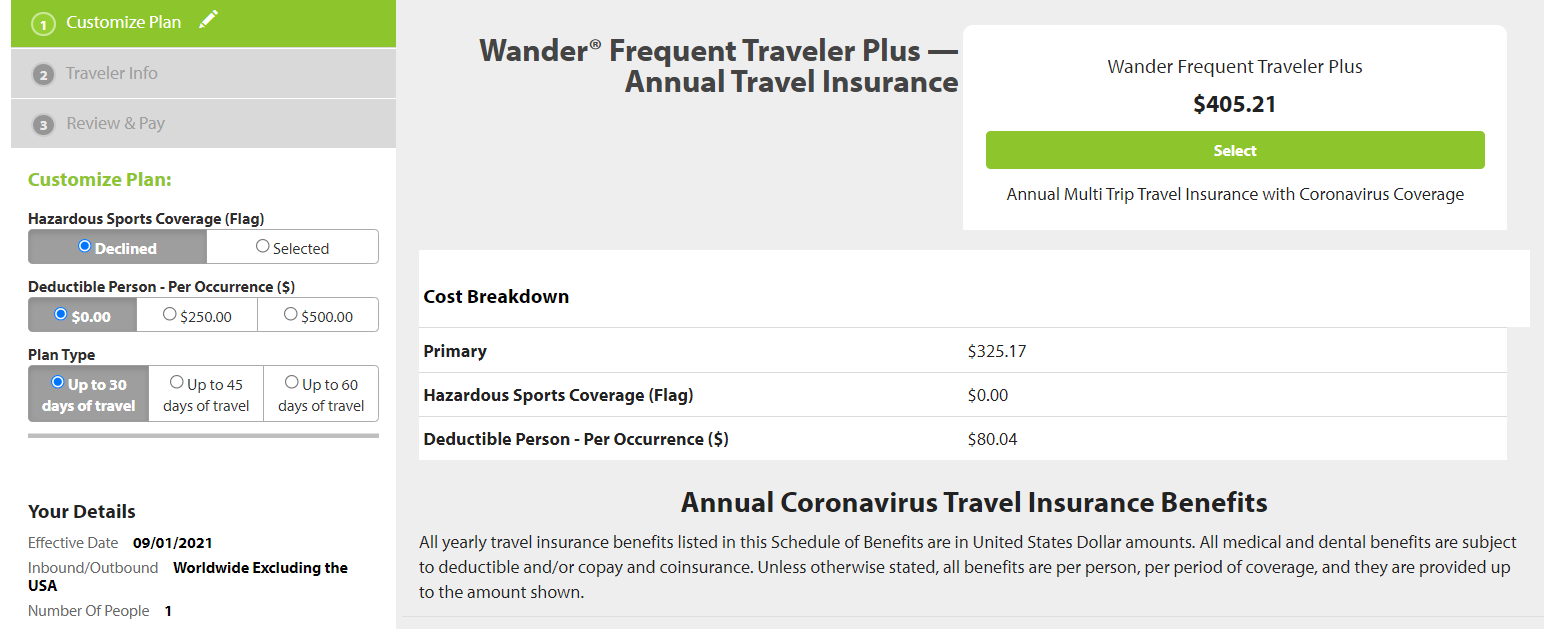Click the Effective Date value 09/01/2021

click(172, 543)
